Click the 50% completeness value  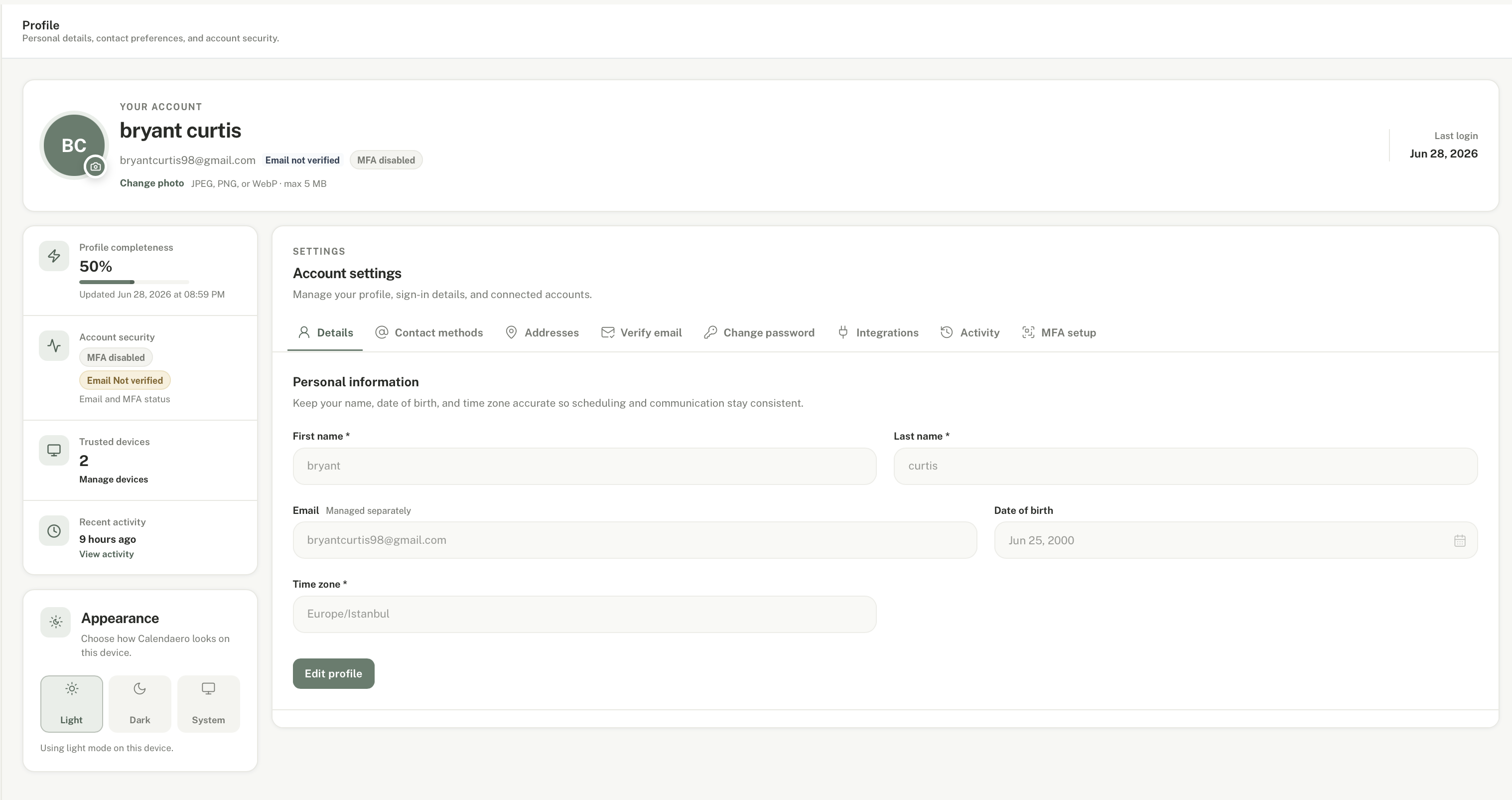96,267
